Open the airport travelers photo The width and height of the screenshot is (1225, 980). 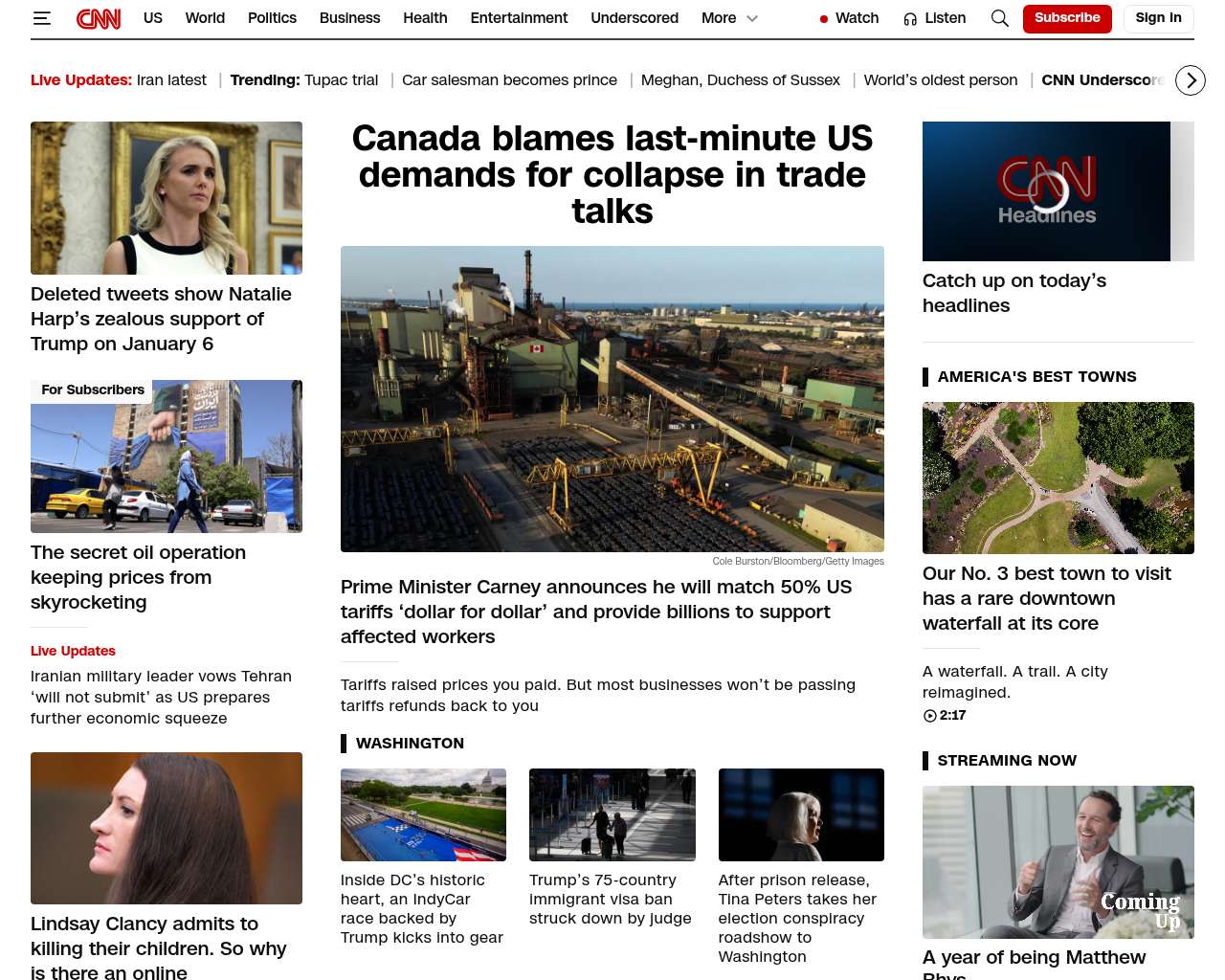[612, 815]
